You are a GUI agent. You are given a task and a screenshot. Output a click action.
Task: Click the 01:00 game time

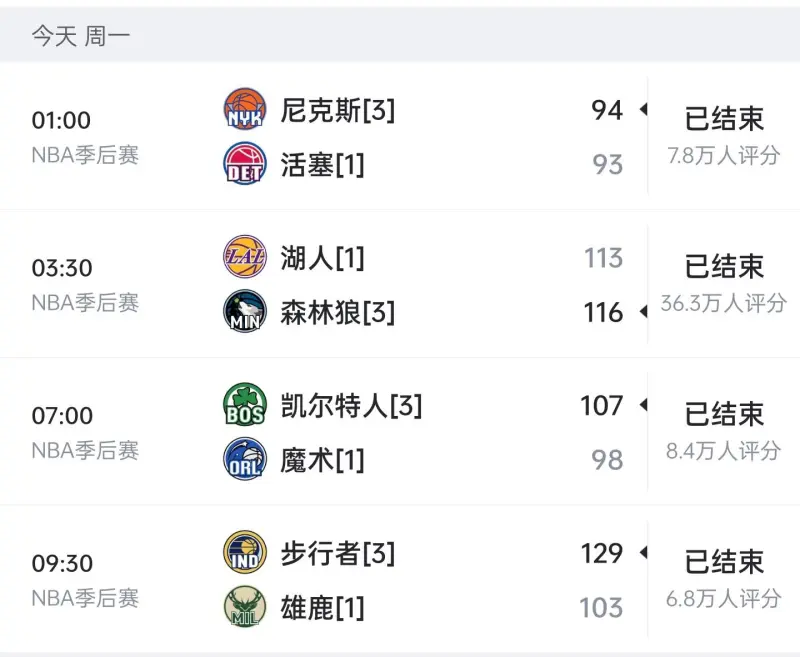(61, 120)
